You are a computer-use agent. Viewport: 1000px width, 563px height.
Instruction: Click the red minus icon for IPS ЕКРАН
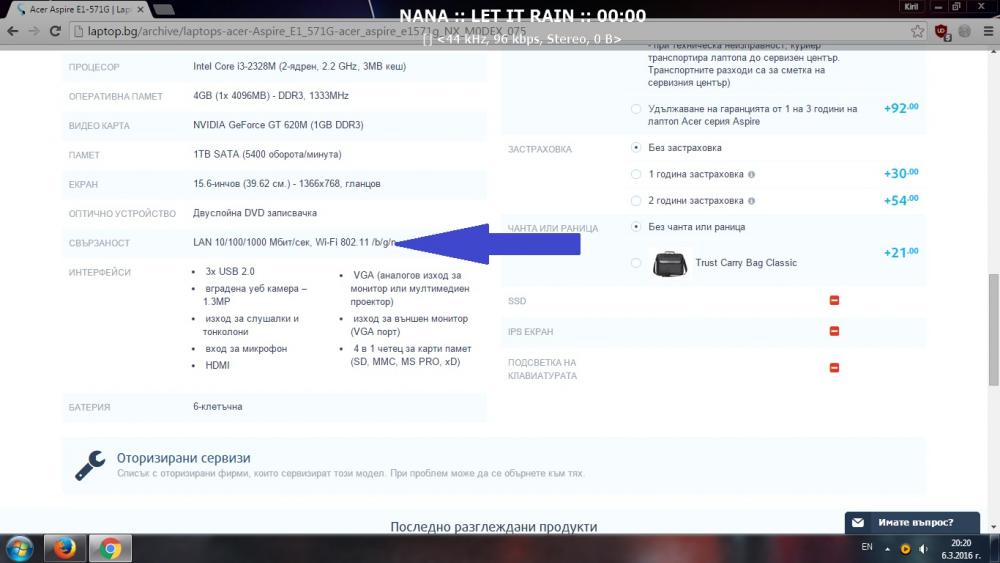(x=834, y=331)
